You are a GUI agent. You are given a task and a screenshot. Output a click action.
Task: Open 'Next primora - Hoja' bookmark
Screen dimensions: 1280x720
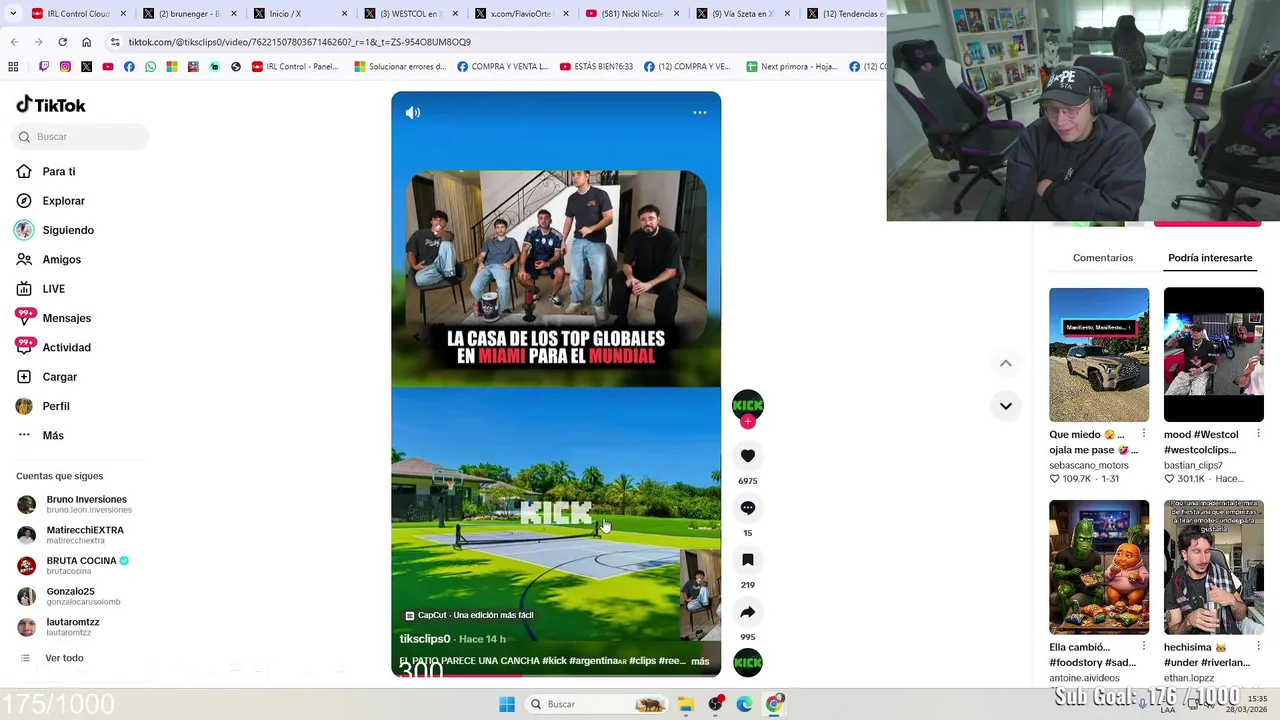tap(792, 67)
